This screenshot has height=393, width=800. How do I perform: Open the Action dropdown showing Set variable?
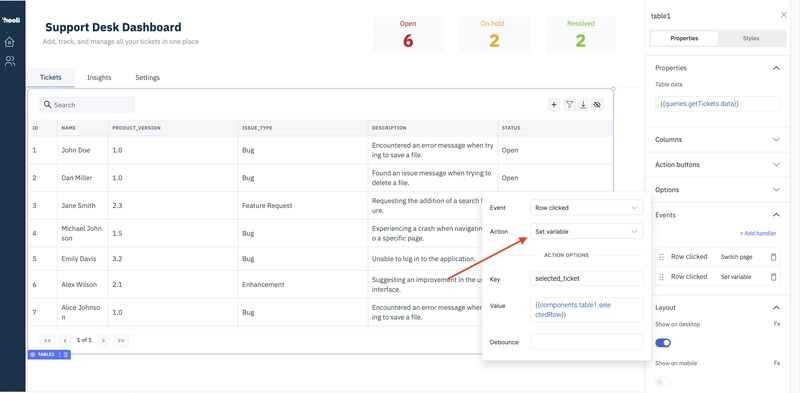(586, 232)
